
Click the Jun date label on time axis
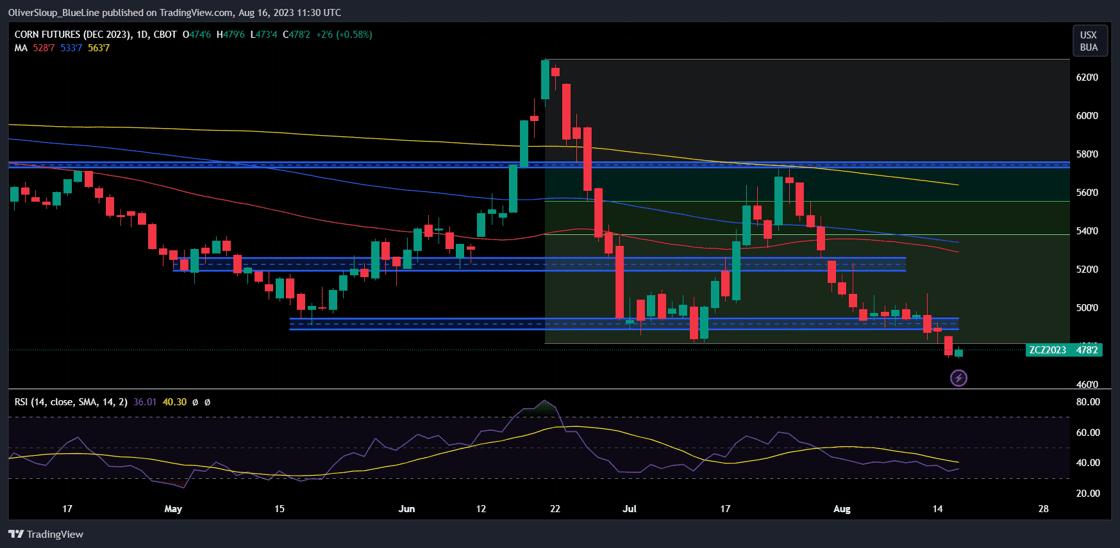click(x=406, y=509)
